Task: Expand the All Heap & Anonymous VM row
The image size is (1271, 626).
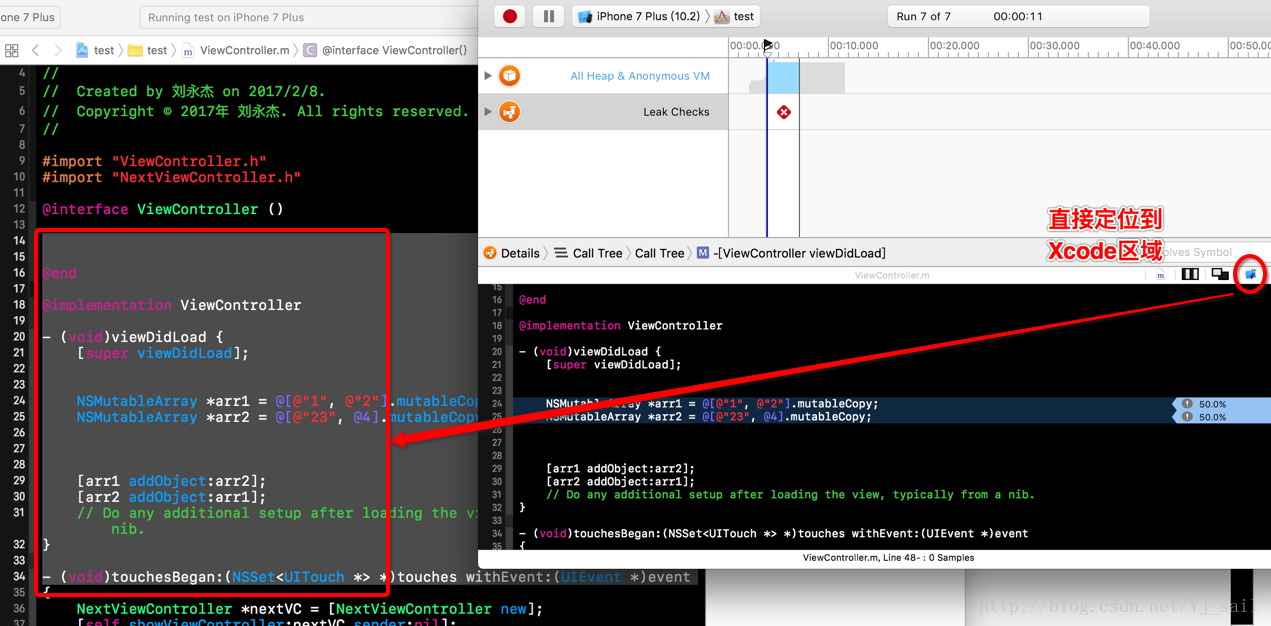Action: (488, 76)
